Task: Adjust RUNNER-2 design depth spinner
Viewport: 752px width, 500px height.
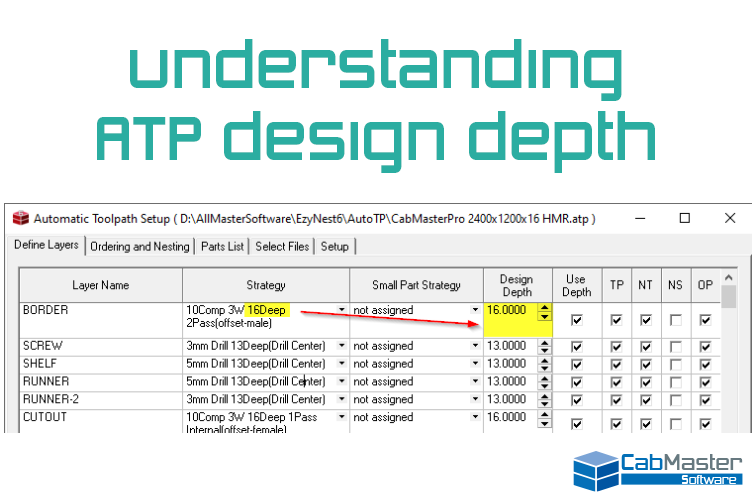Action: tap(544, 400)
